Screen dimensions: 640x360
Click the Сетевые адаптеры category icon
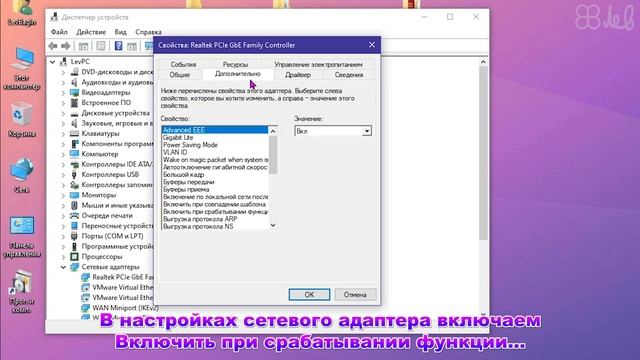[x=74, y=267]
